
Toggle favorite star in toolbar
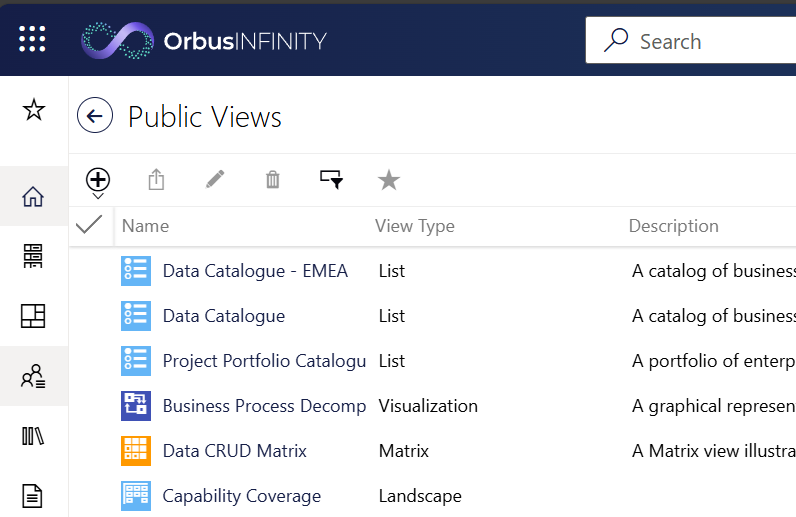point(389,180)
